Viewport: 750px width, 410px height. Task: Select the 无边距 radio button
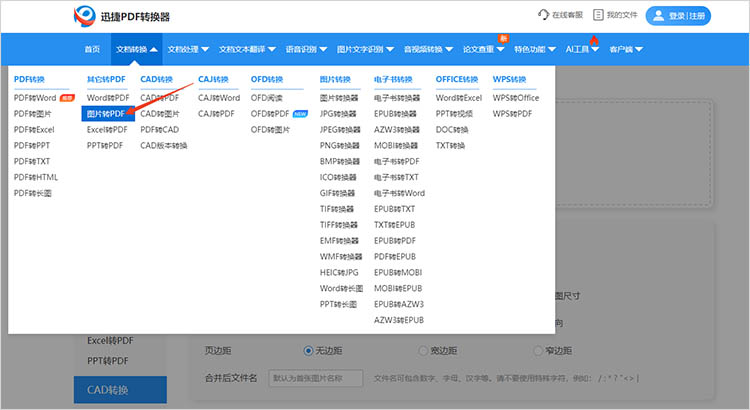[x=309, y=351]
